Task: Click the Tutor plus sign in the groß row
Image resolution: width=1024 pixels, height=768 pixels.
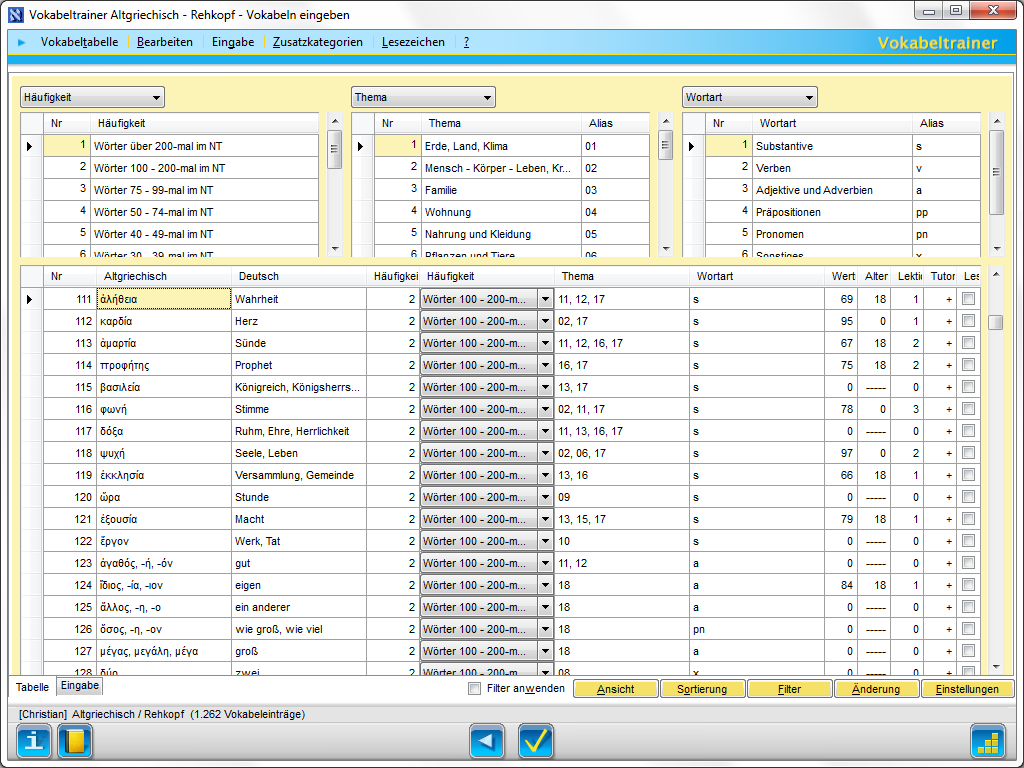Action: click(949, 652)
